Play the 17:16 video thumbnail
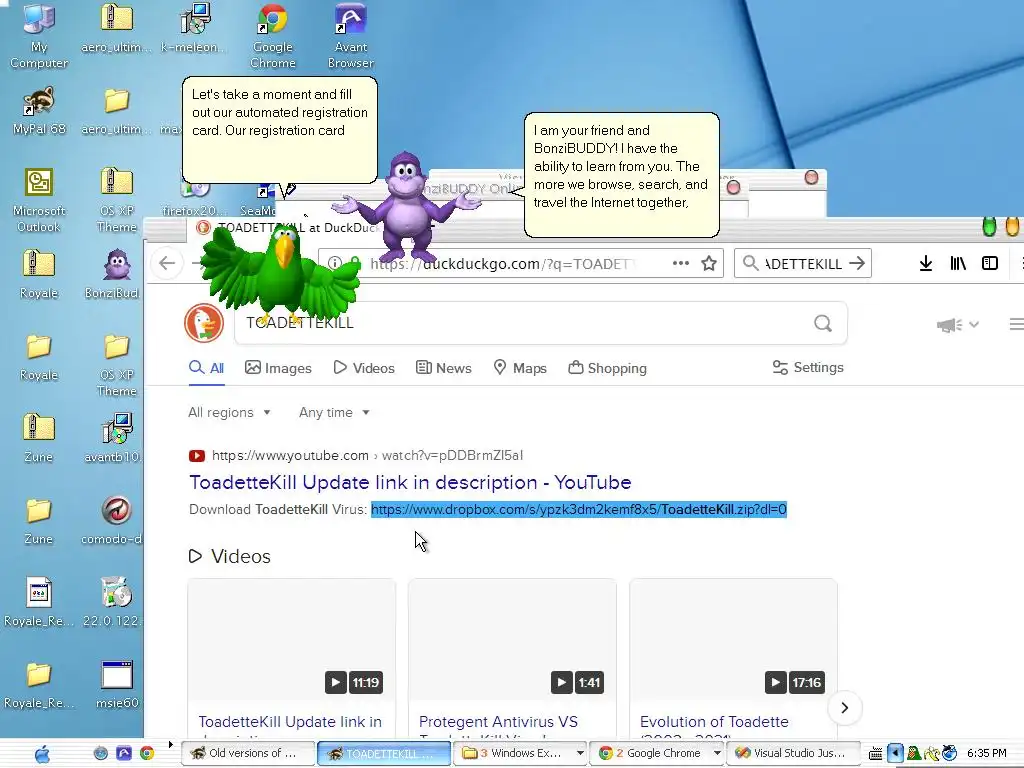Viewport: 1024px width, 768px height. [x=733, y=640]
